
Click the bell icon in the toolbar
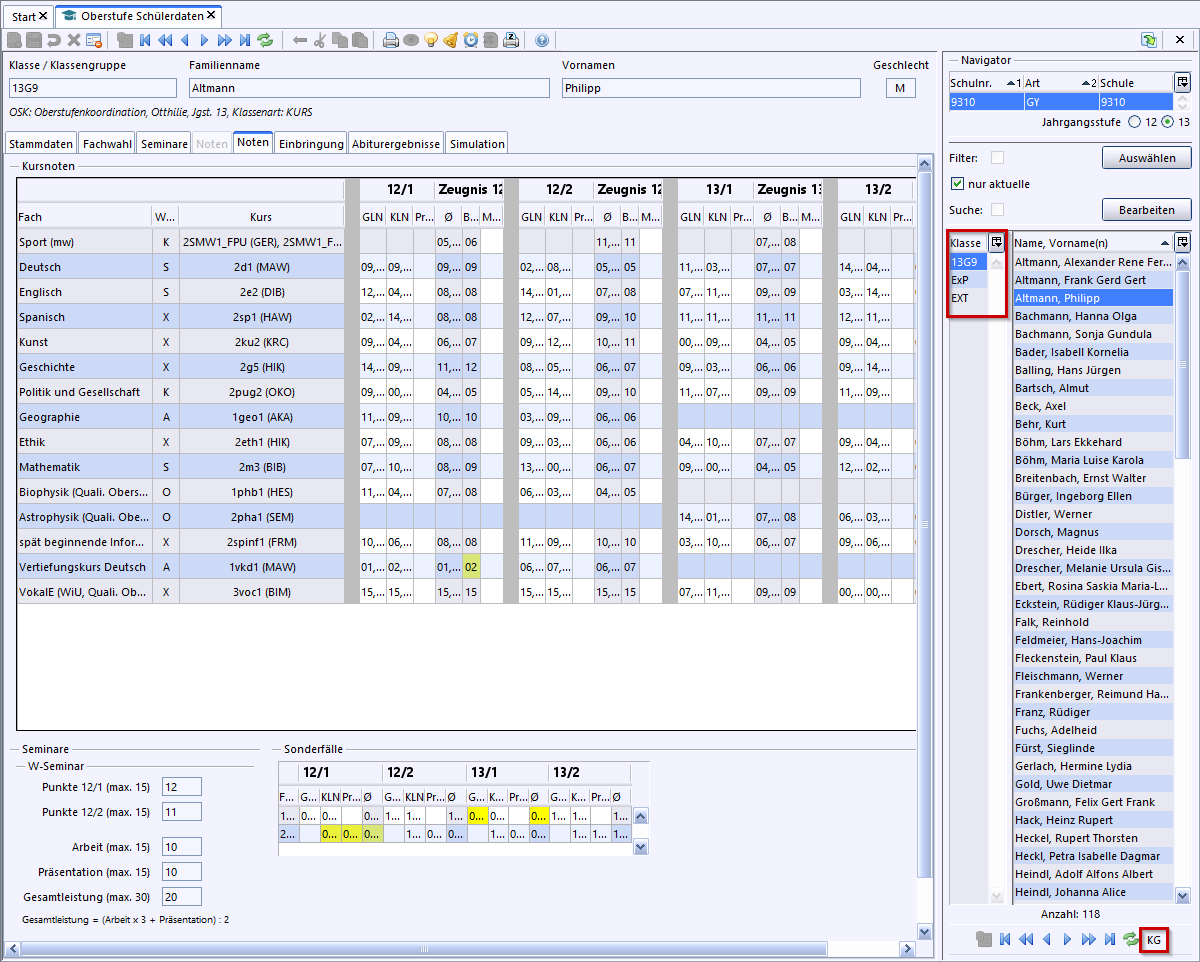(x=451, y=40)
